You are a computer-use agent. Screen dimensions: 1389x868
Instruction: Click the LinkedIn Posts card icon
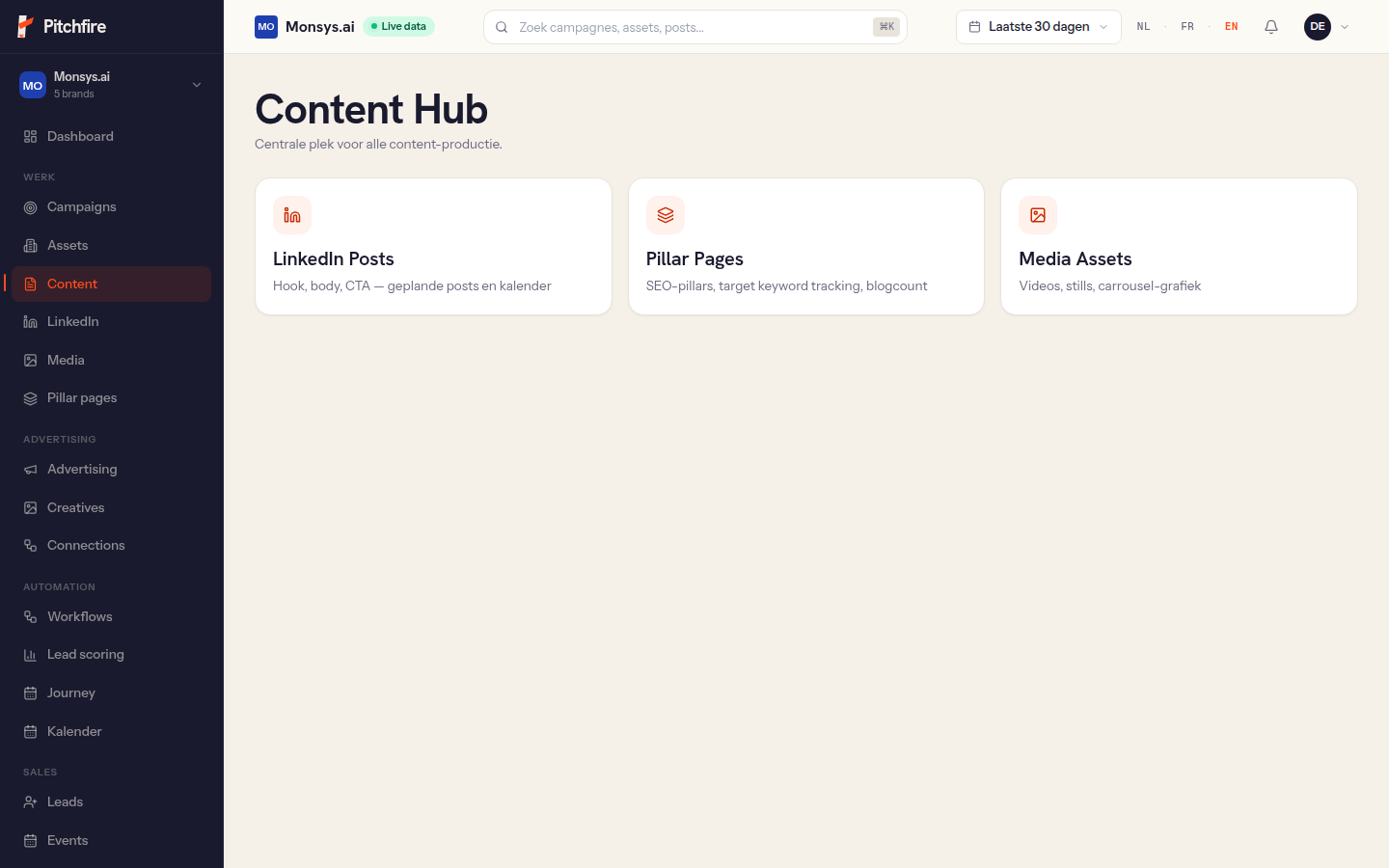(292, 215)
